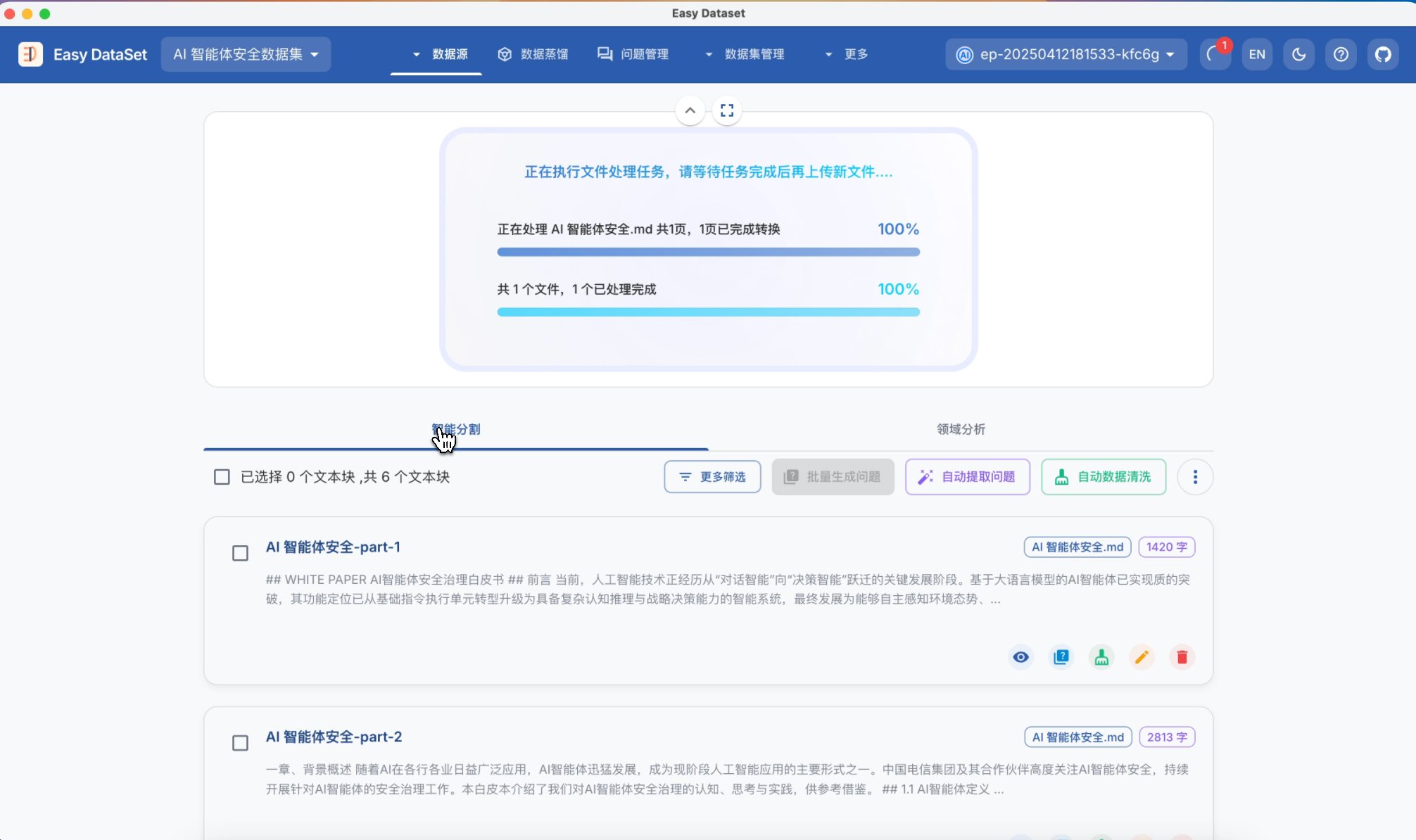Click the 更多筛选 filter button
Screen dimensions: 1416x840
tap(712, 477)
